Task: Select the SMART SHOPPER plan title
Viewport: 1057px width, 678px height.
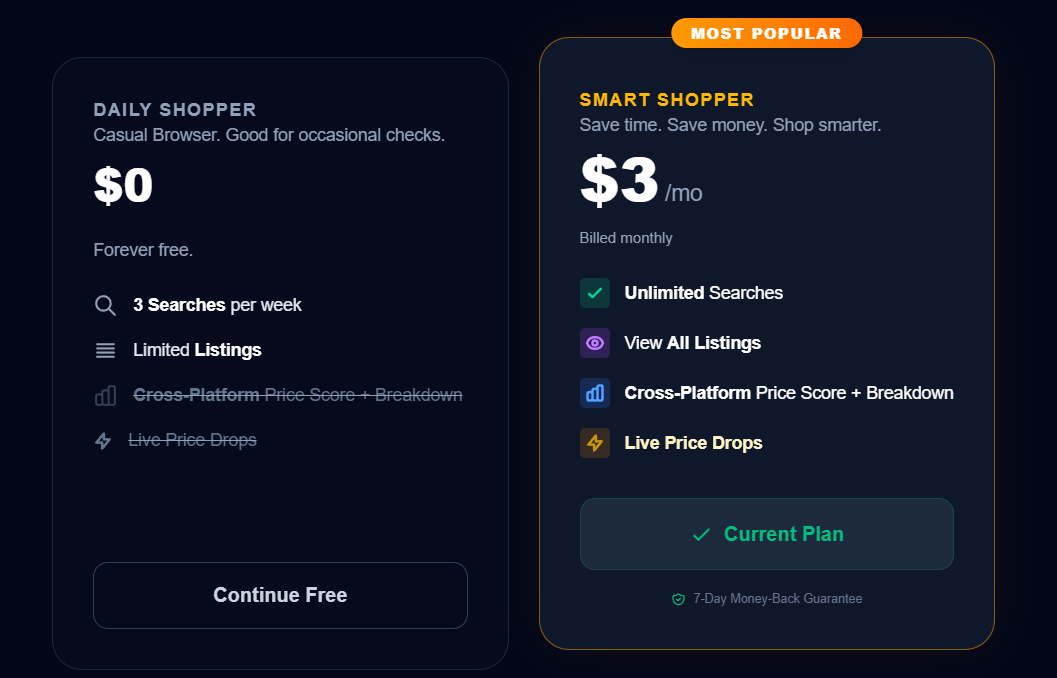Action: (667, 100)
